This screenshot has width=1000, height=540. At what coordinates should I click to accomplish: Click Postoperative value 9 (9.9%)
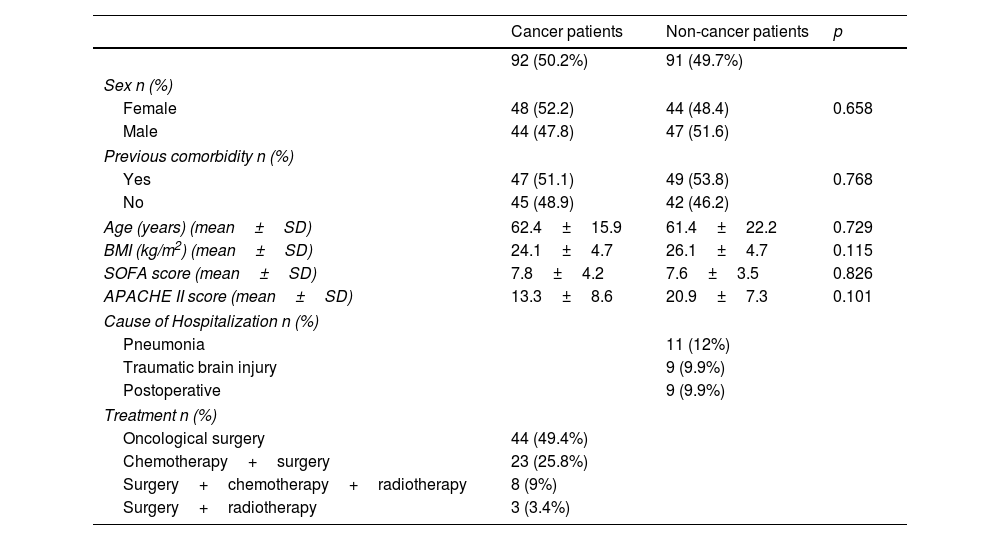pyautogui.click(x=695, y=390)
